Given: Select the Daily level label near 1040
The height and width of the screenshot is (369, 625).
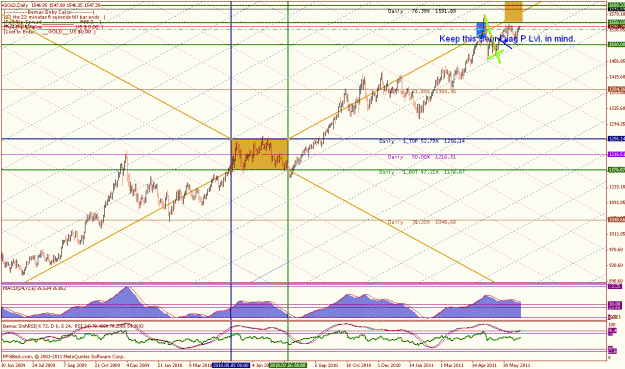Looking at the screenshot, I should coord(422,222).
